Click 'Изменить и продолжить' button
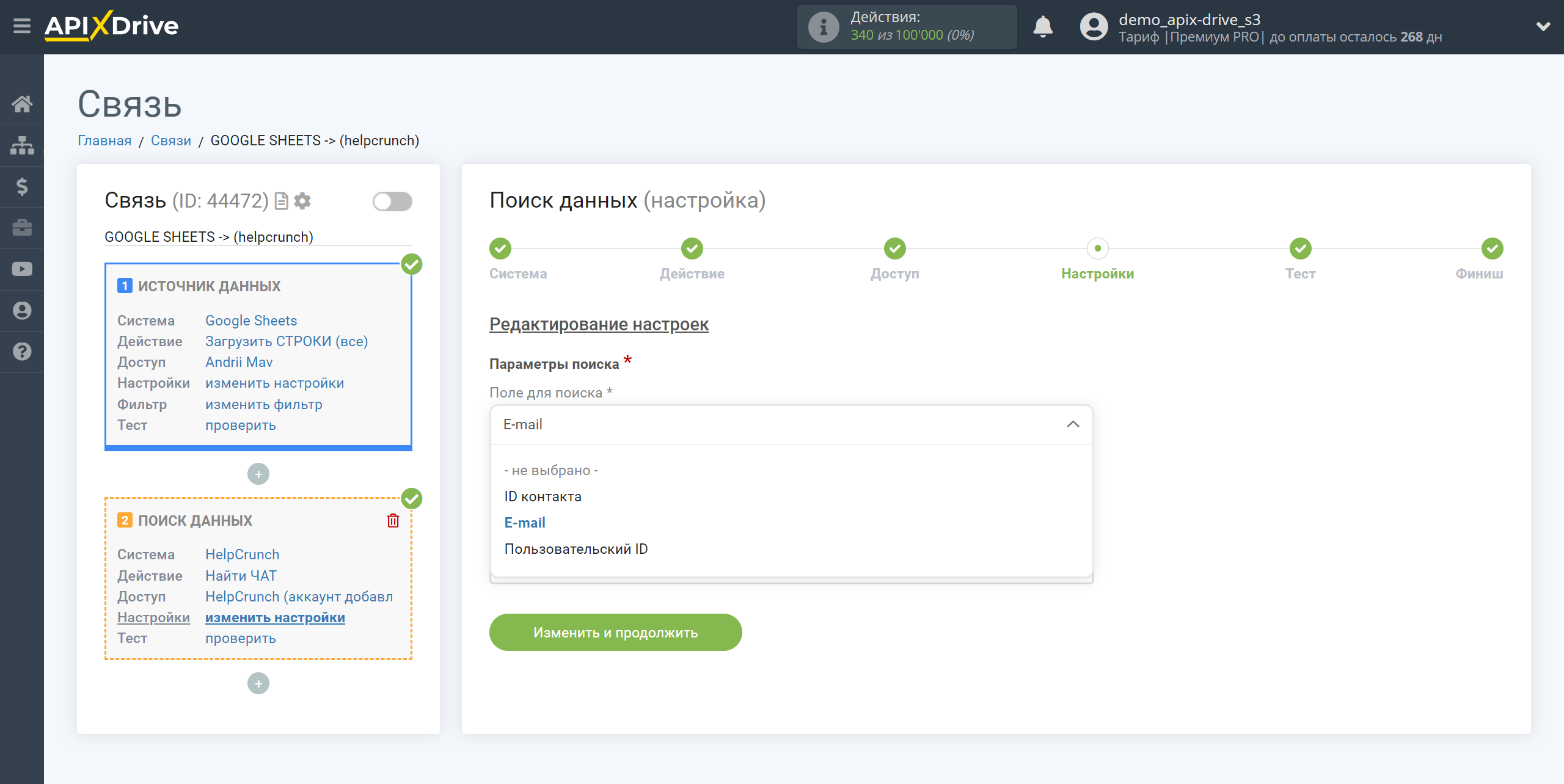 [x=616, y=633]
